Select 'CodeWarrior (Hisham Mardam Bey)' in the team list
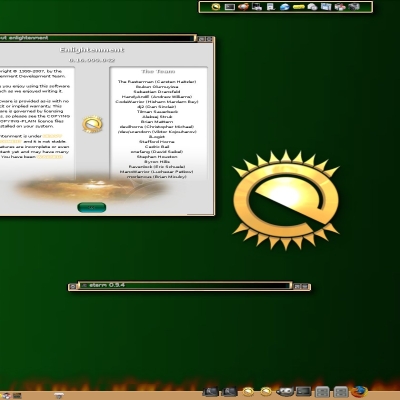 point(157,102)
